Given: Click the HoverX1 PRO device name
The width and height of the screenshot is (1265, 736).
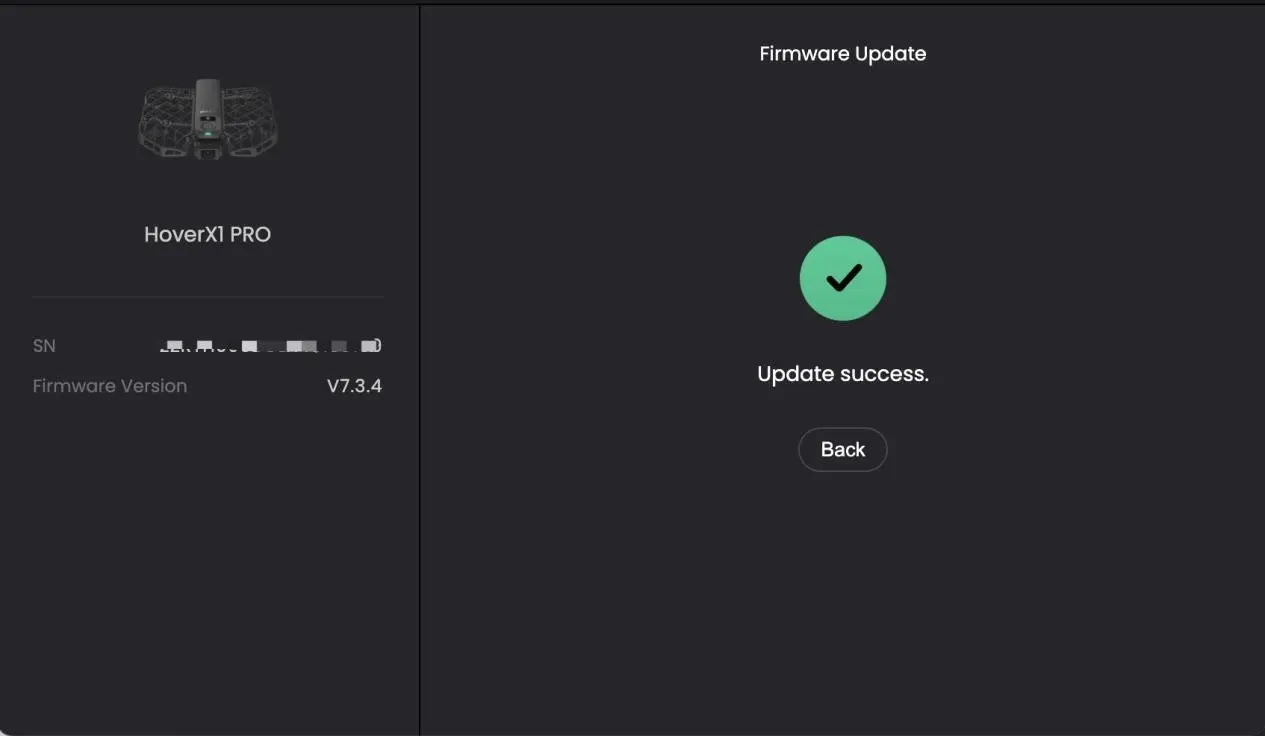Looking at the screenshot, I should [x=208, y=234].
